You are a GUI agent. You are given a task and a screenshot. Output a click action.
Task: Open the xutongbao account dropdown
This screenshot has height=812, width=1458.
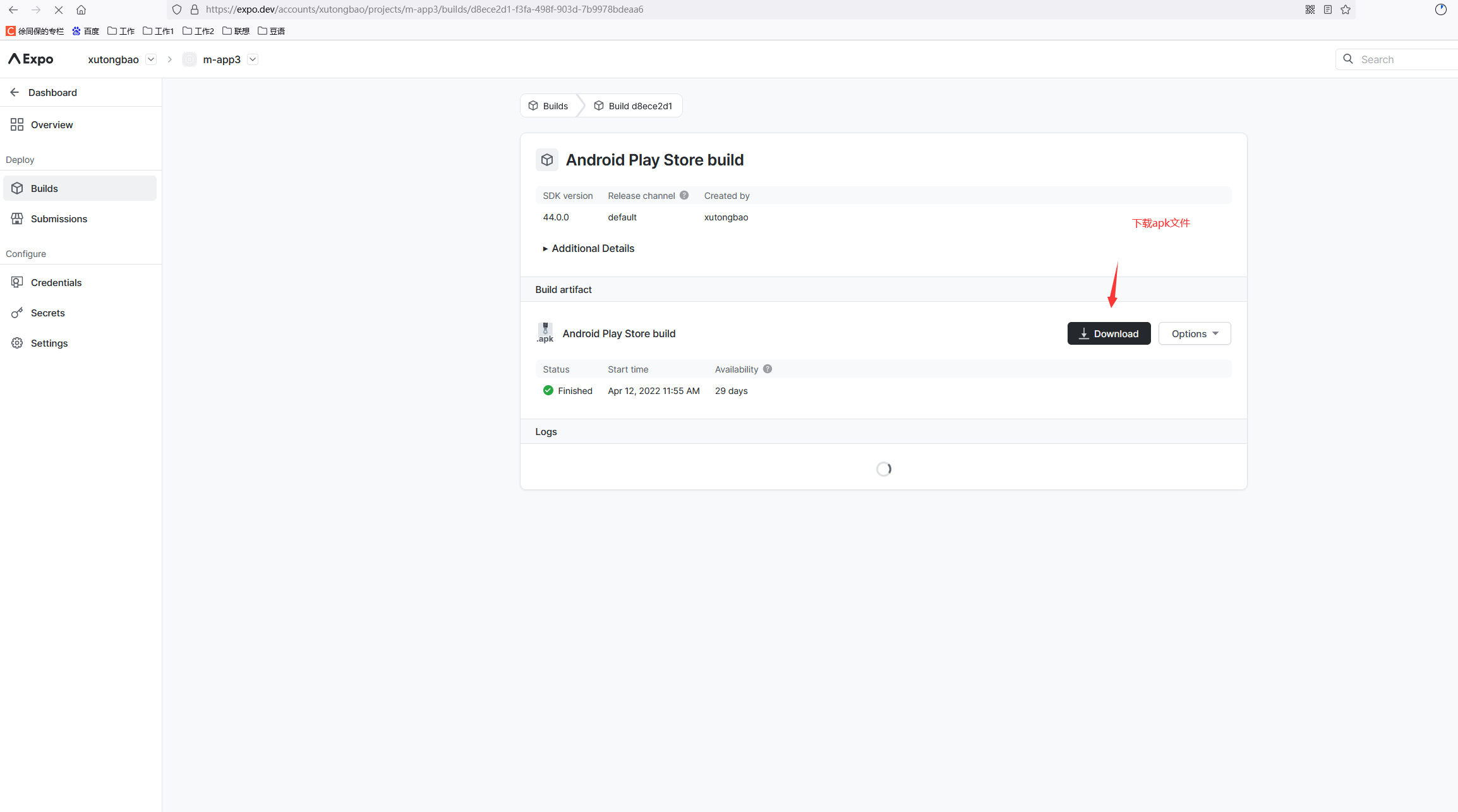[150, 59]
